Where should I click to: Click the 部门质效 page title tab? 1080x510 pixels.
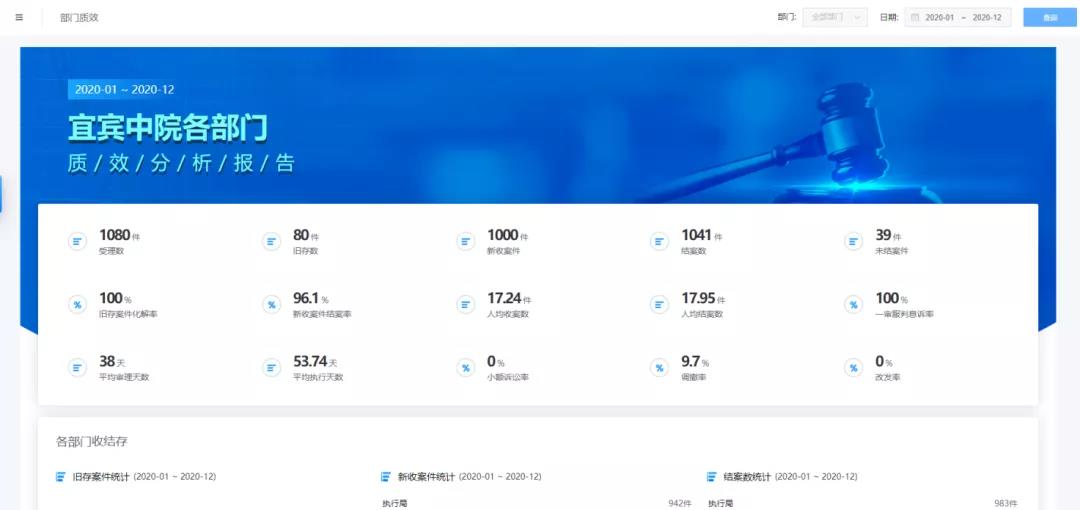[x=79, y=17]
